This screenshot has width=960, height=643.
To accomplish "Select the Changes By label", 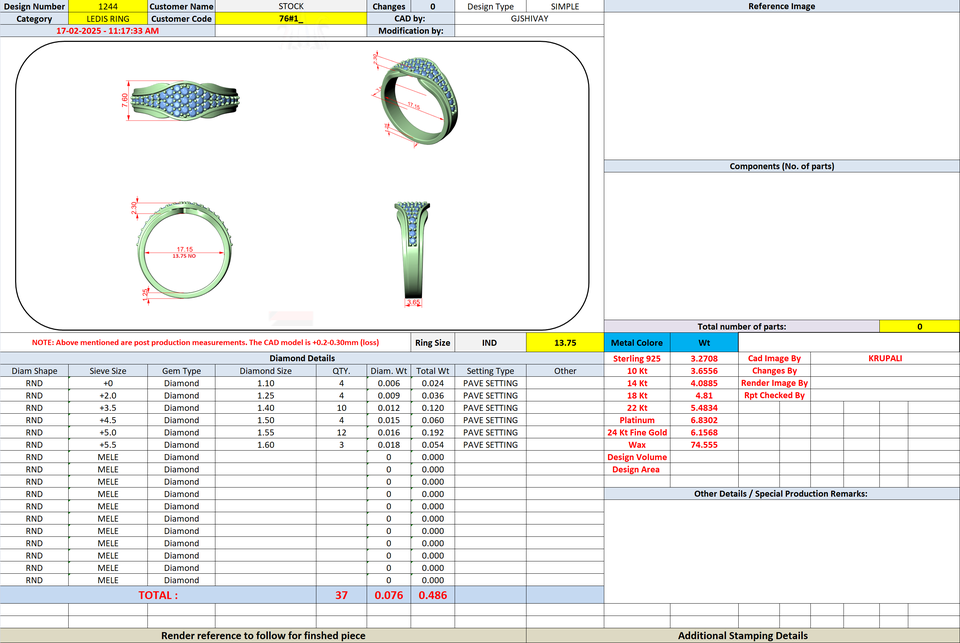I will (774, 370).
